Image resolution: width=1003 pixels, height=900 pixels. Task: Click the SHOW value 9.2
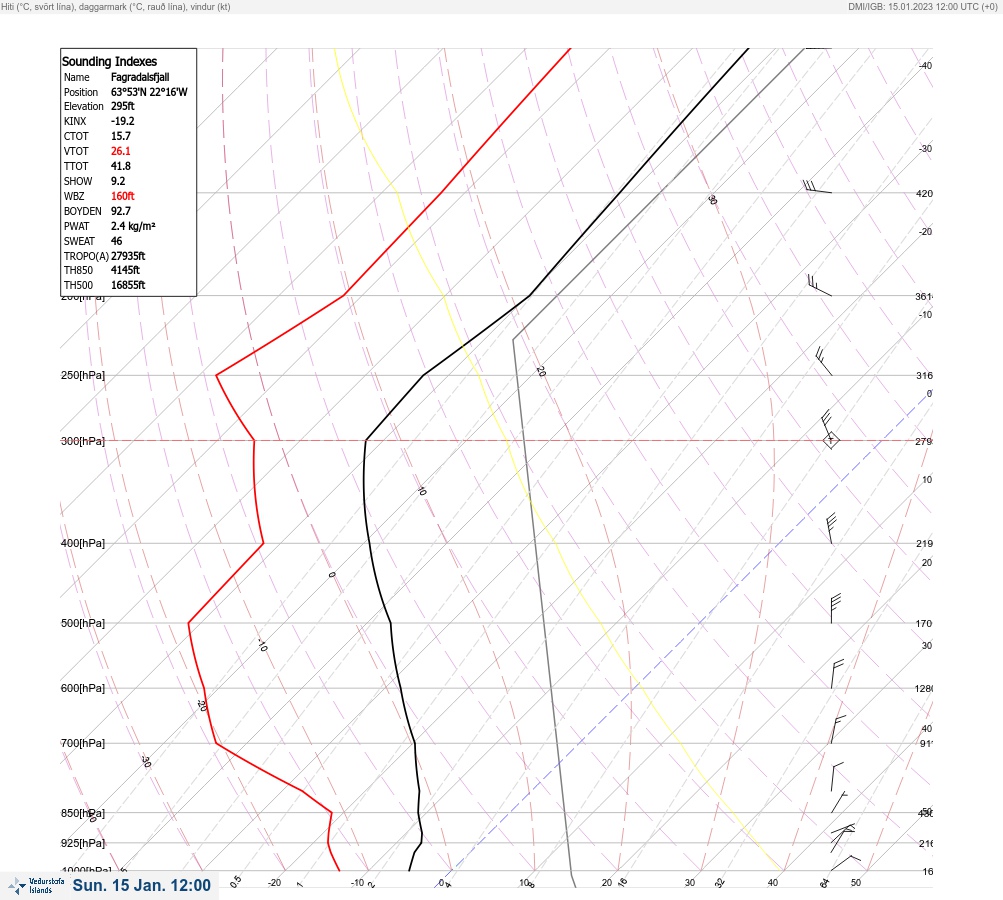point(118,181)
